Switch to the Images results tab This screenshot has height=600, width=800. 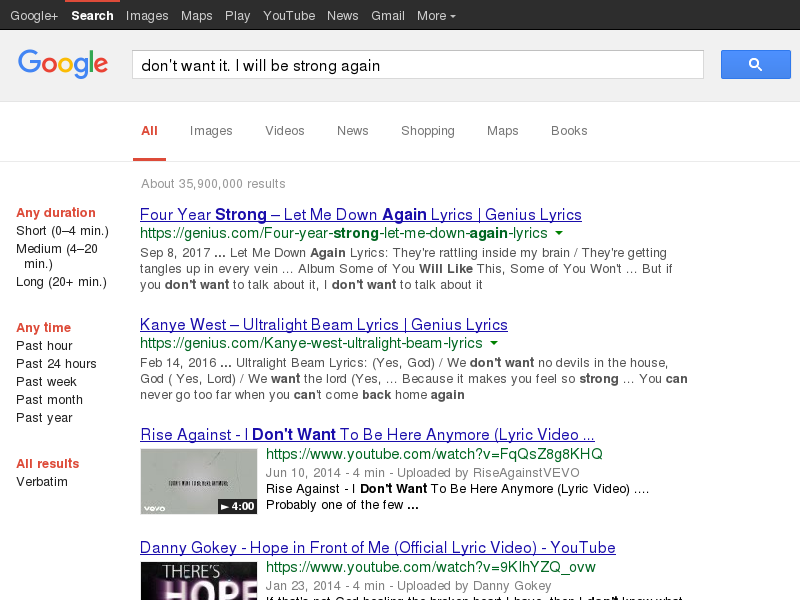point(211,131)
